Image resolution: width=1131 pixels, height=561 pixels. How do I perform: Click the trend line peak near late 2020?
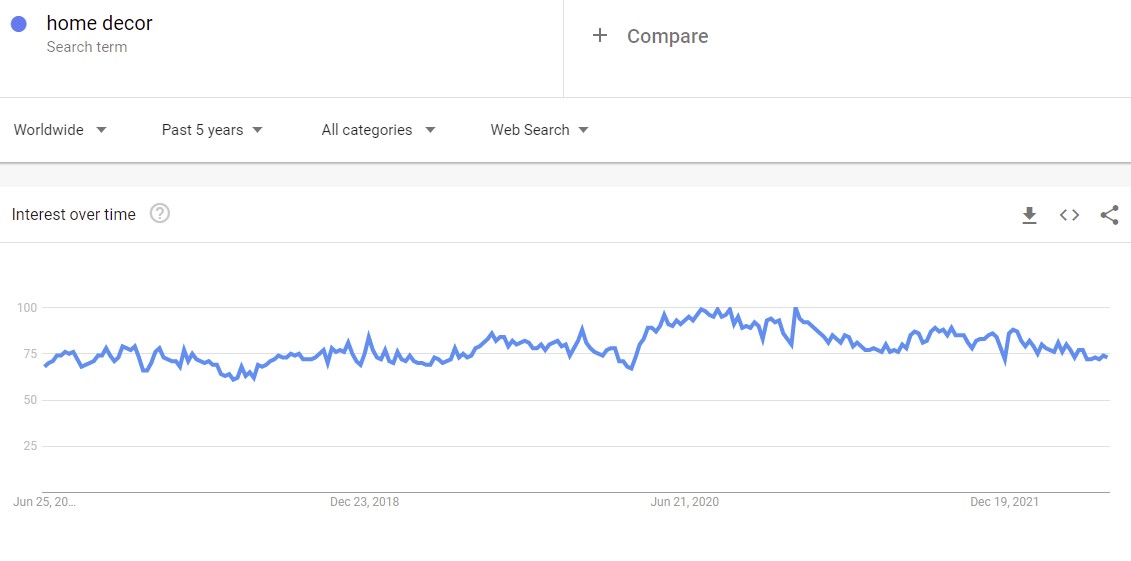coord(795,309)
